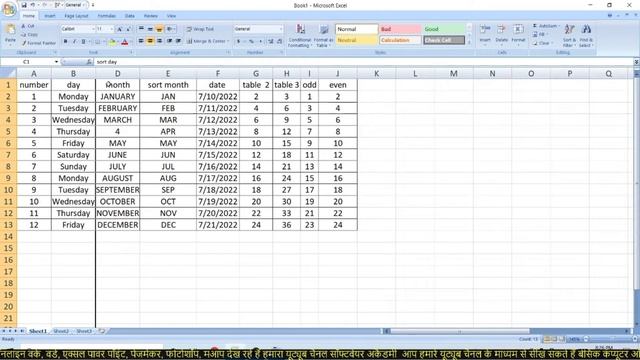Apply the Good cell style

444,29
